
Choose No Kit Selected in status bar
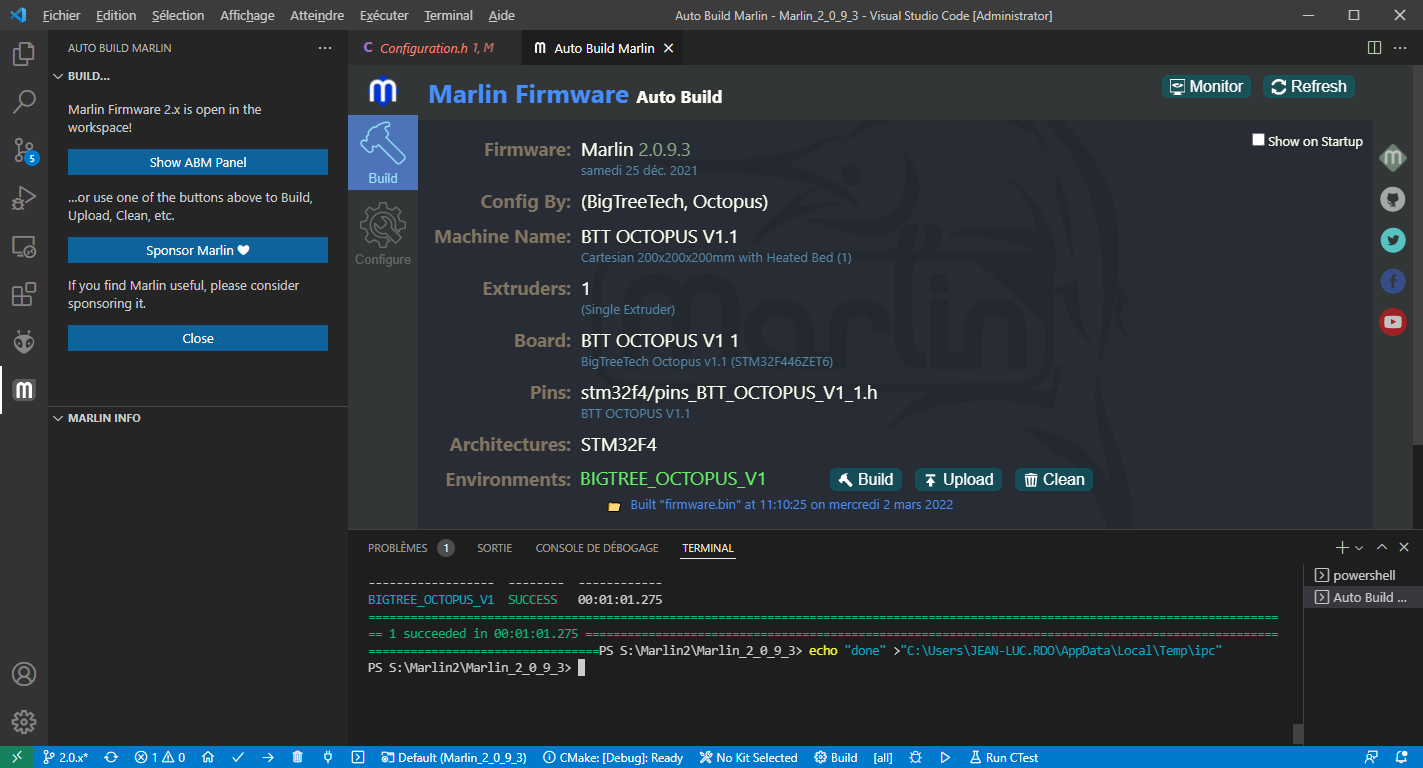(x=748, y=758)
